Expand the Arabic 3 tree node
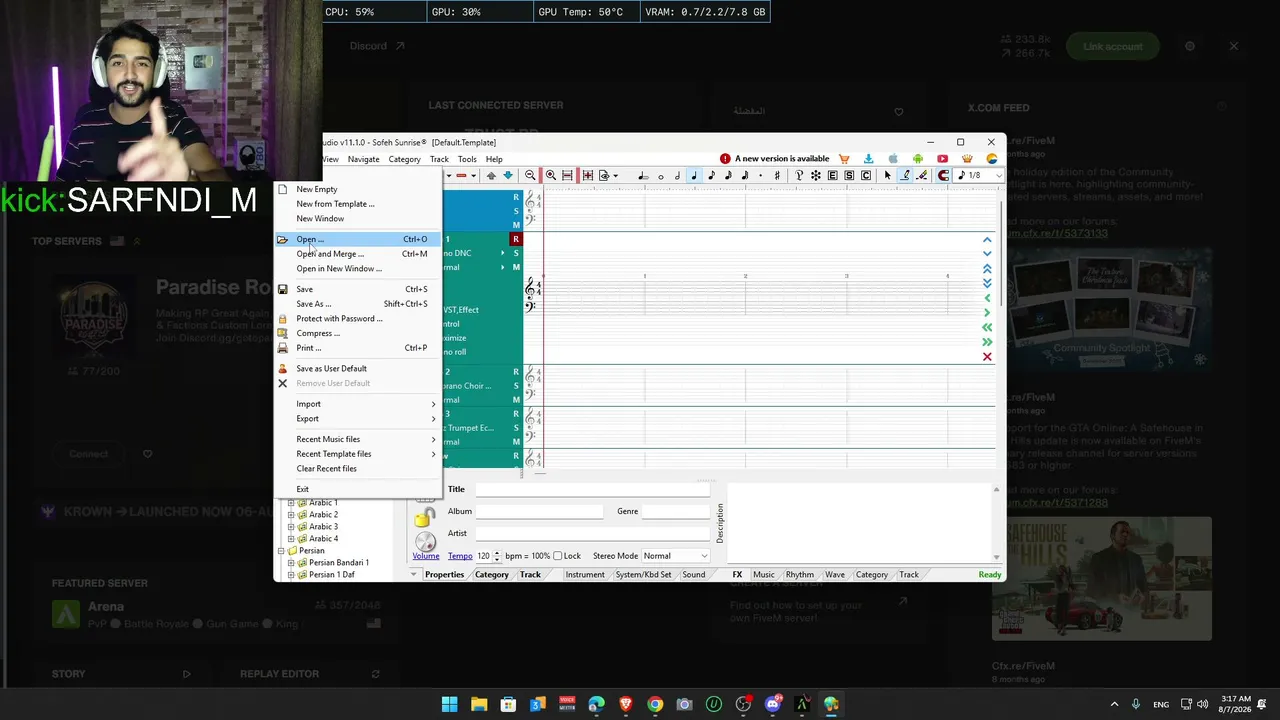The height and width of the screenshot is (720, 1280). (291, 527)
